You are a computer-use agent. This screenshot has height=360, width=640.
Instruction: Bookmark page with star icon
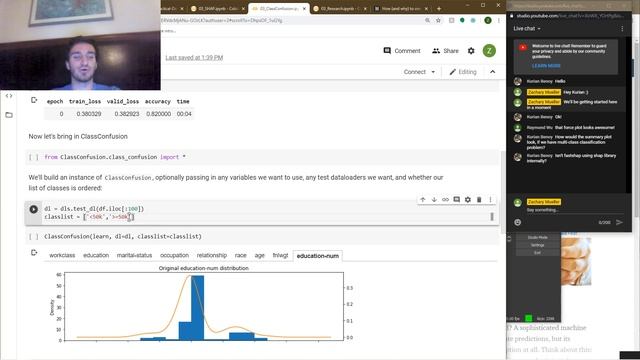click(x=438, y=20)
